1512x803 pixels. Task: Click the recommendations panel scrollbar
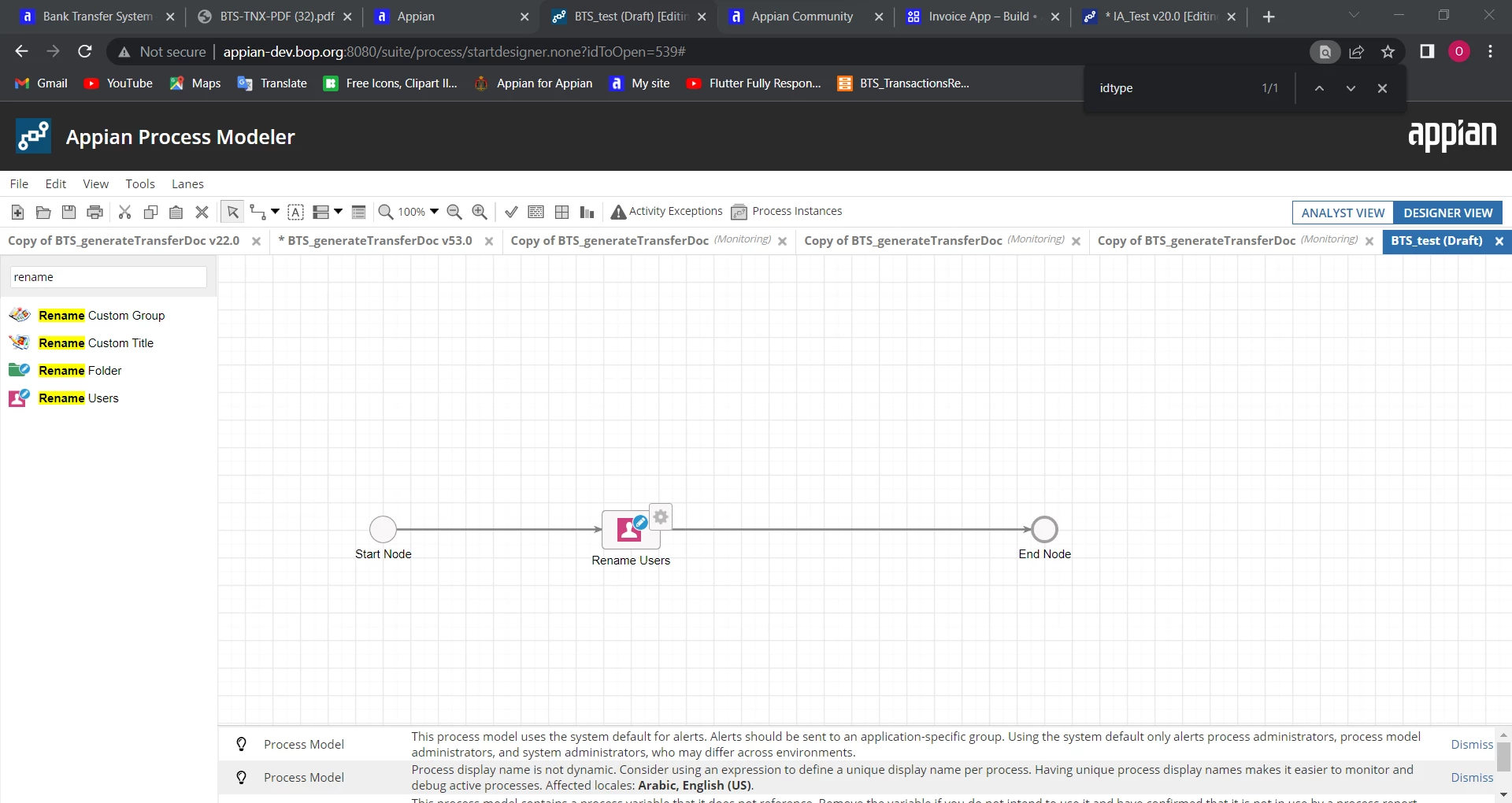[x=1503, y=757]
